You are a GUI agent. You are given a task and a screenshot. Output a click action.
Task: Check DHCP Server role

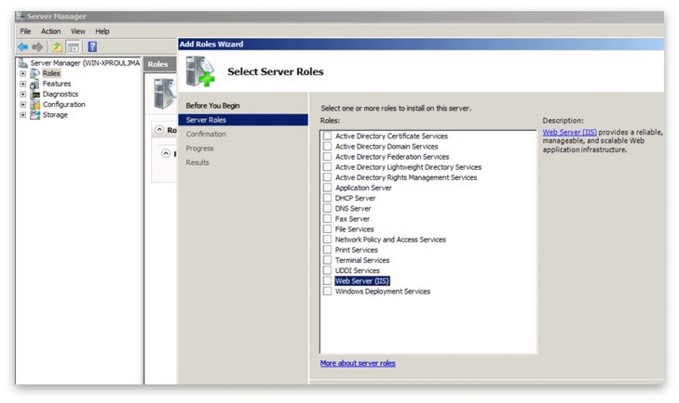(x=327, y=198)
